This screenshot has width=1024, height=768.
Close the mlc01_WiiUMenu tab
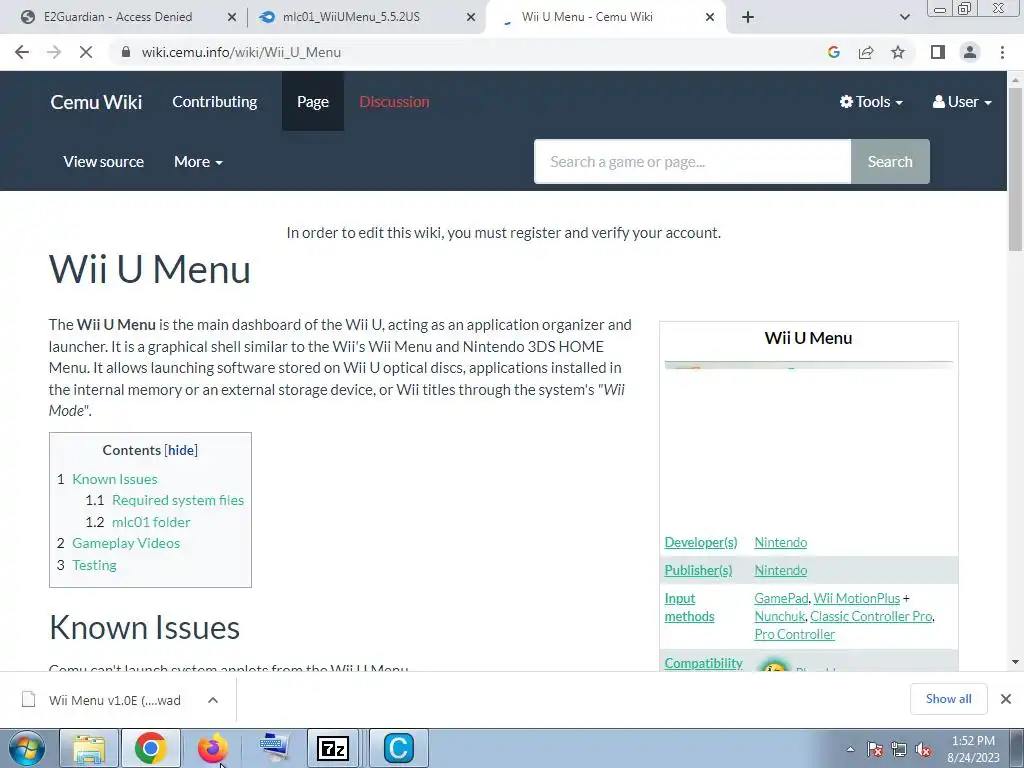[x=471, y=18]
